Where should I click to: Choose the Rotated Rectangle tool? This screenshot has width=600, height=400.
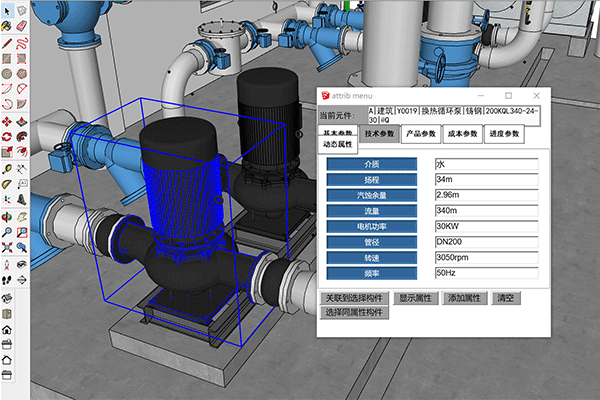(22, 58)
